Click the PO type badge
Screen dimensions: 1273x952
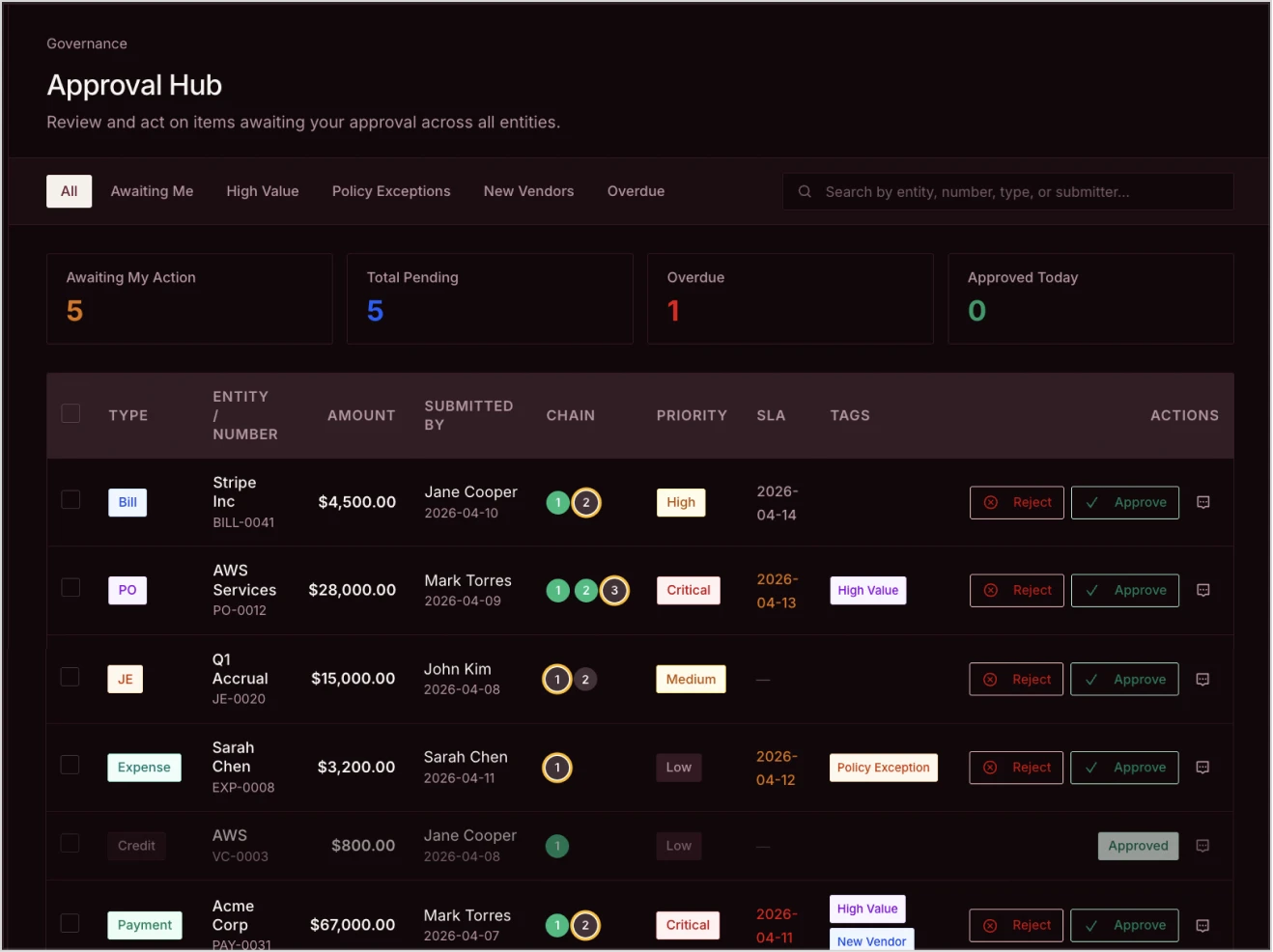(127, 590)
